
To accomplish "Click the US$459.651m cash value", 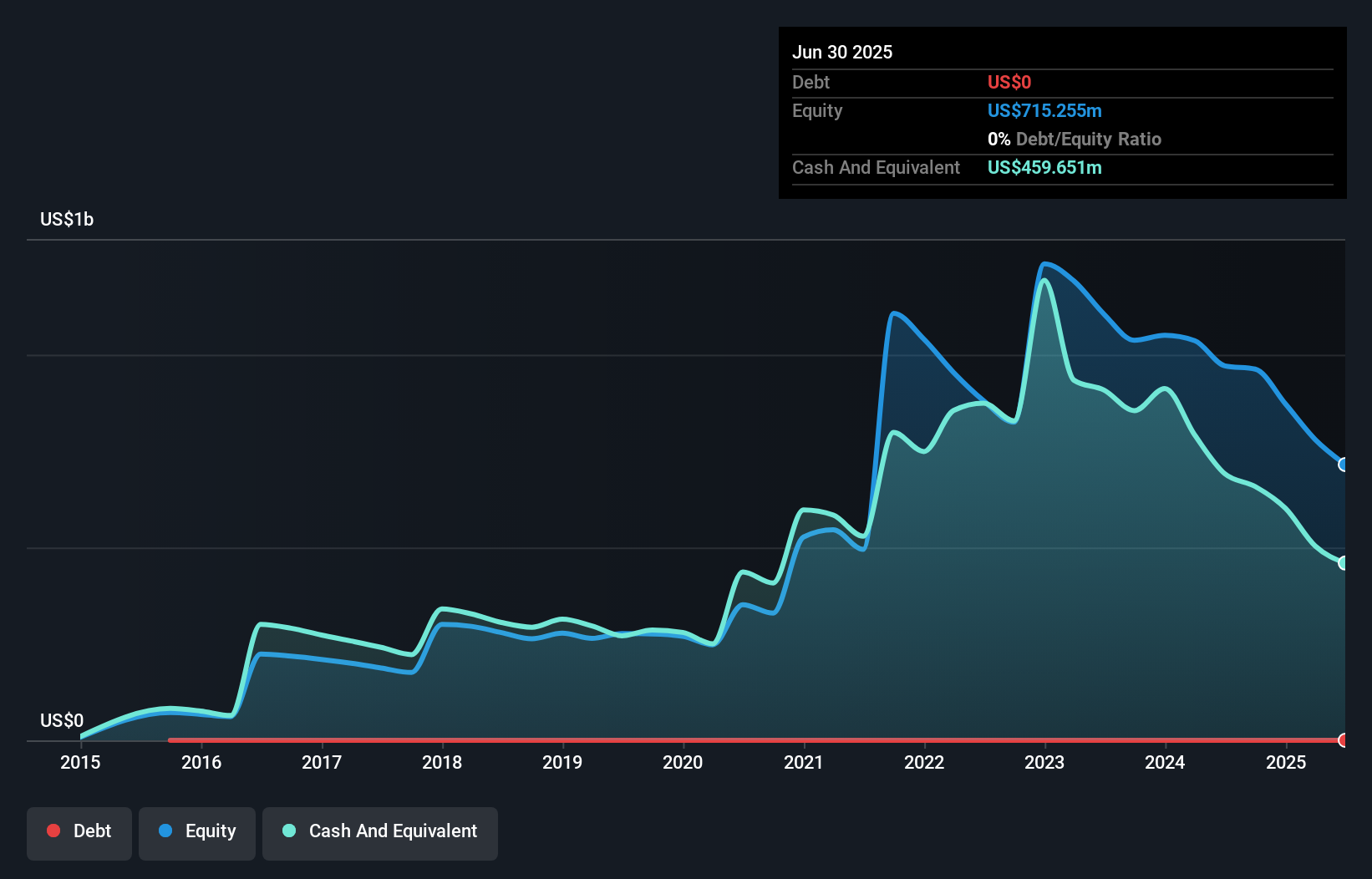I will click(1044, 168).
